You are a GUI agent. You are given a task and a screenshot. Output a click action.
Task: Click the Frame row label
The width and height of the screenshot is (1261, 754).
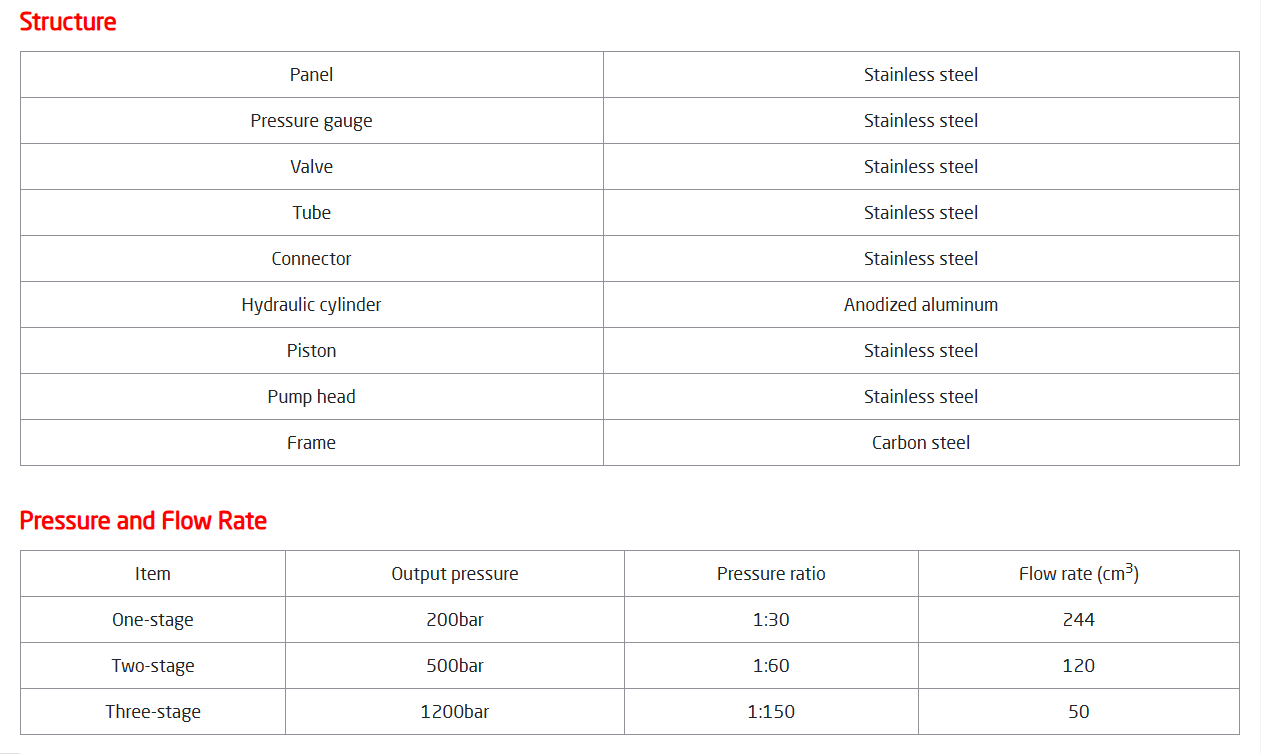(x=312, y=443)
